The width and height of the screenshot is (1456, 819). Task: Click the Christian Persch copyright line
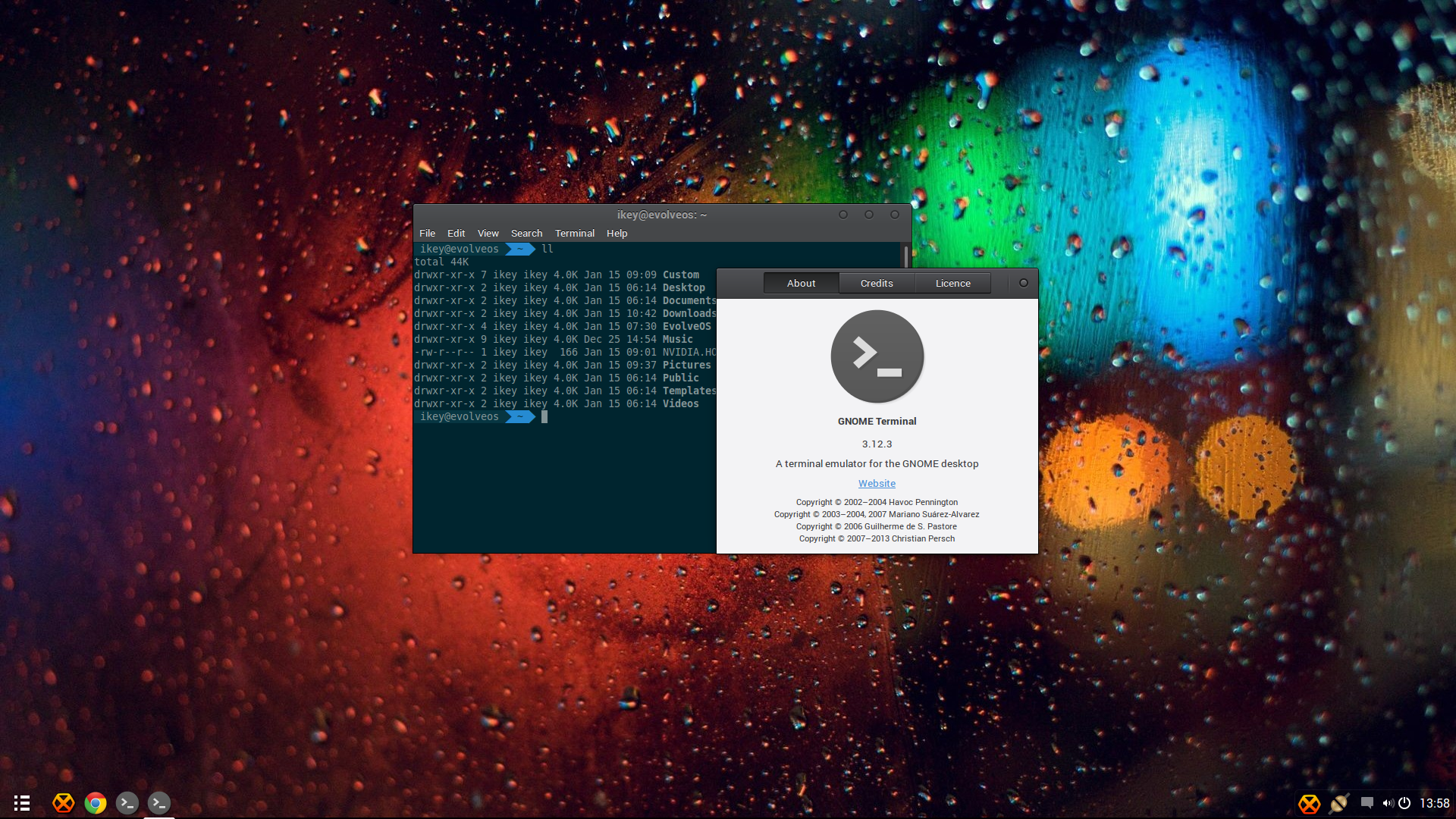[877, 538]
